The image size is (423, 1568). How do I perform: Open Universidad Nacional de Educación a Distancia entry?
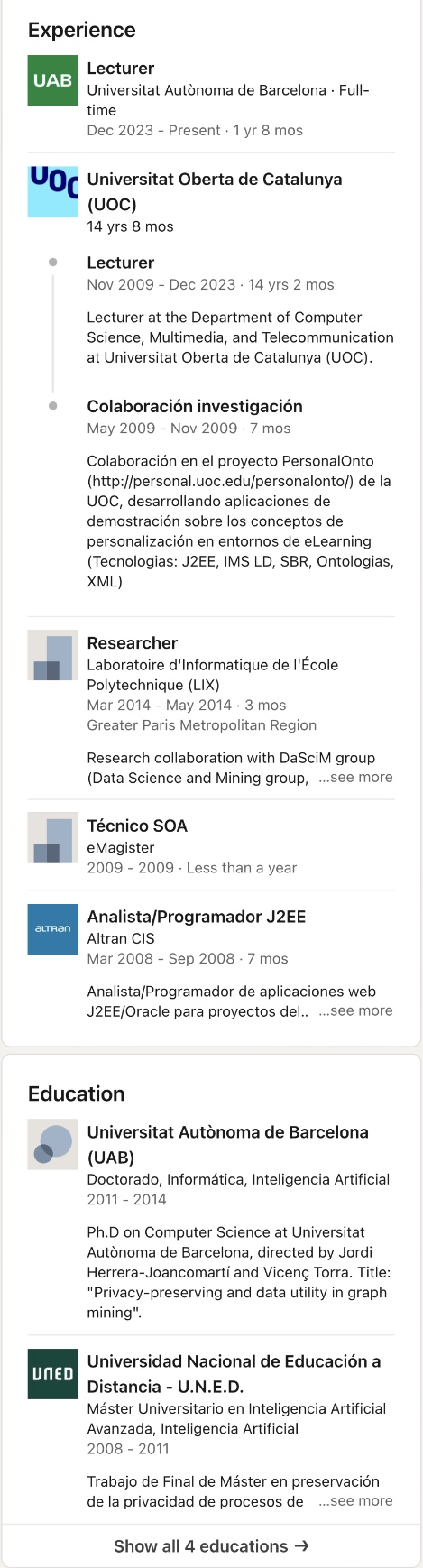coord(234,1373)
